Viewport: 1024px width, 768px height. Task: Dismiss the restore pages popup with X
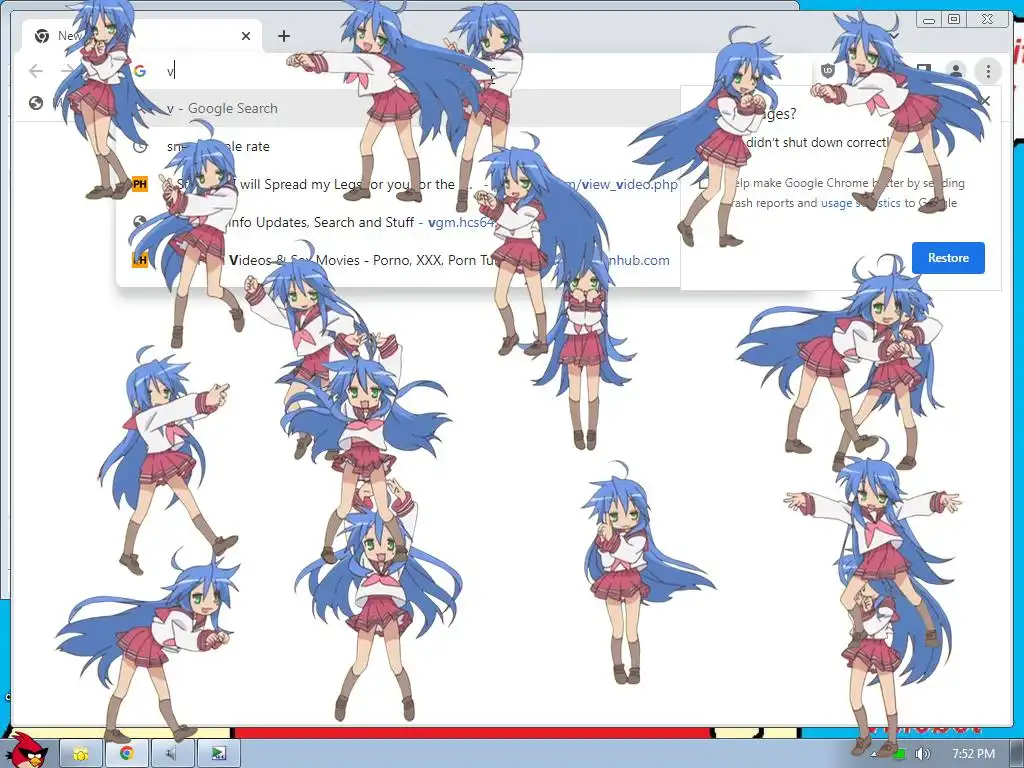[985, 101]
